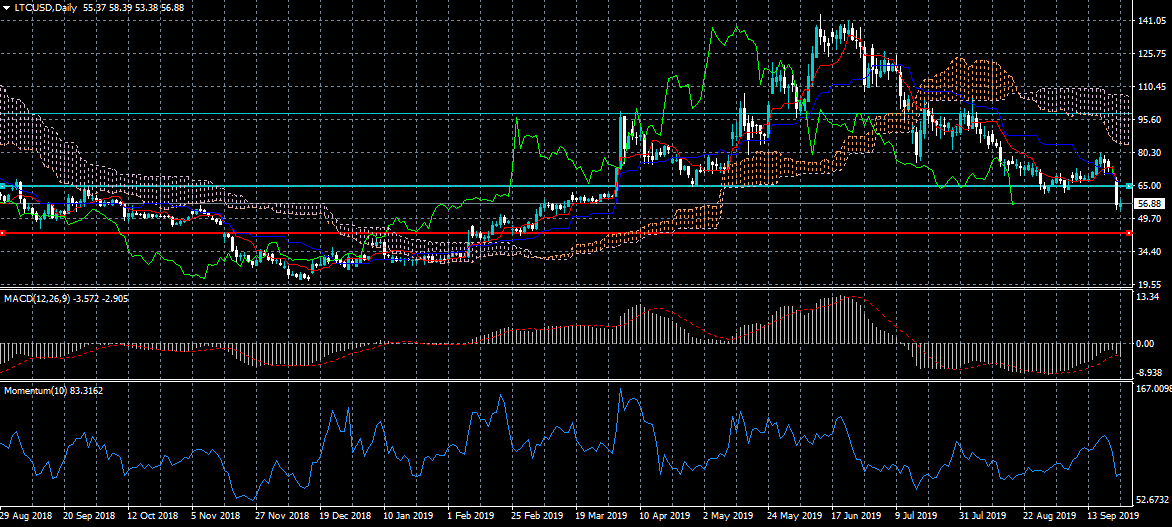Click the 25 Feb 2019 date label
The width and height of the screenshot is (1172, 527).
click(x=537, y=516)
